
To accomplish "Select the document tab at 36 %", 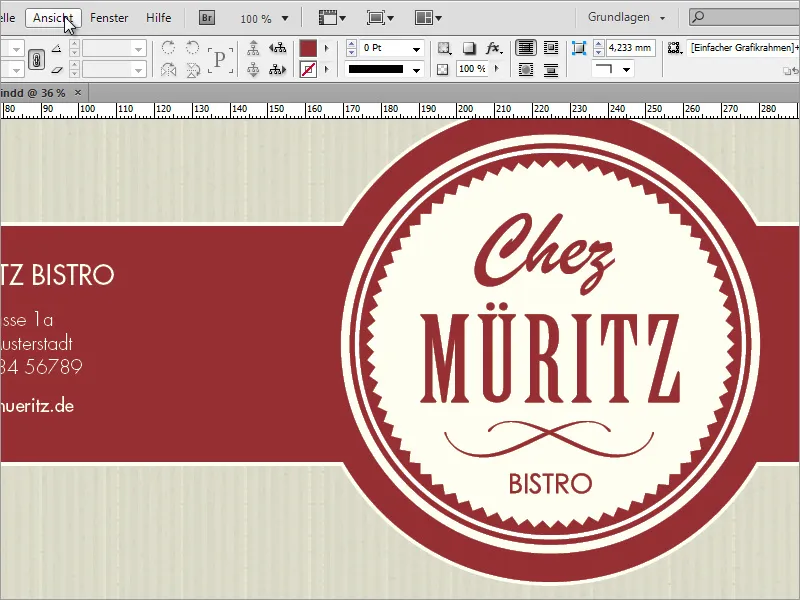I will pyautogui.click(x=33, y=93).
